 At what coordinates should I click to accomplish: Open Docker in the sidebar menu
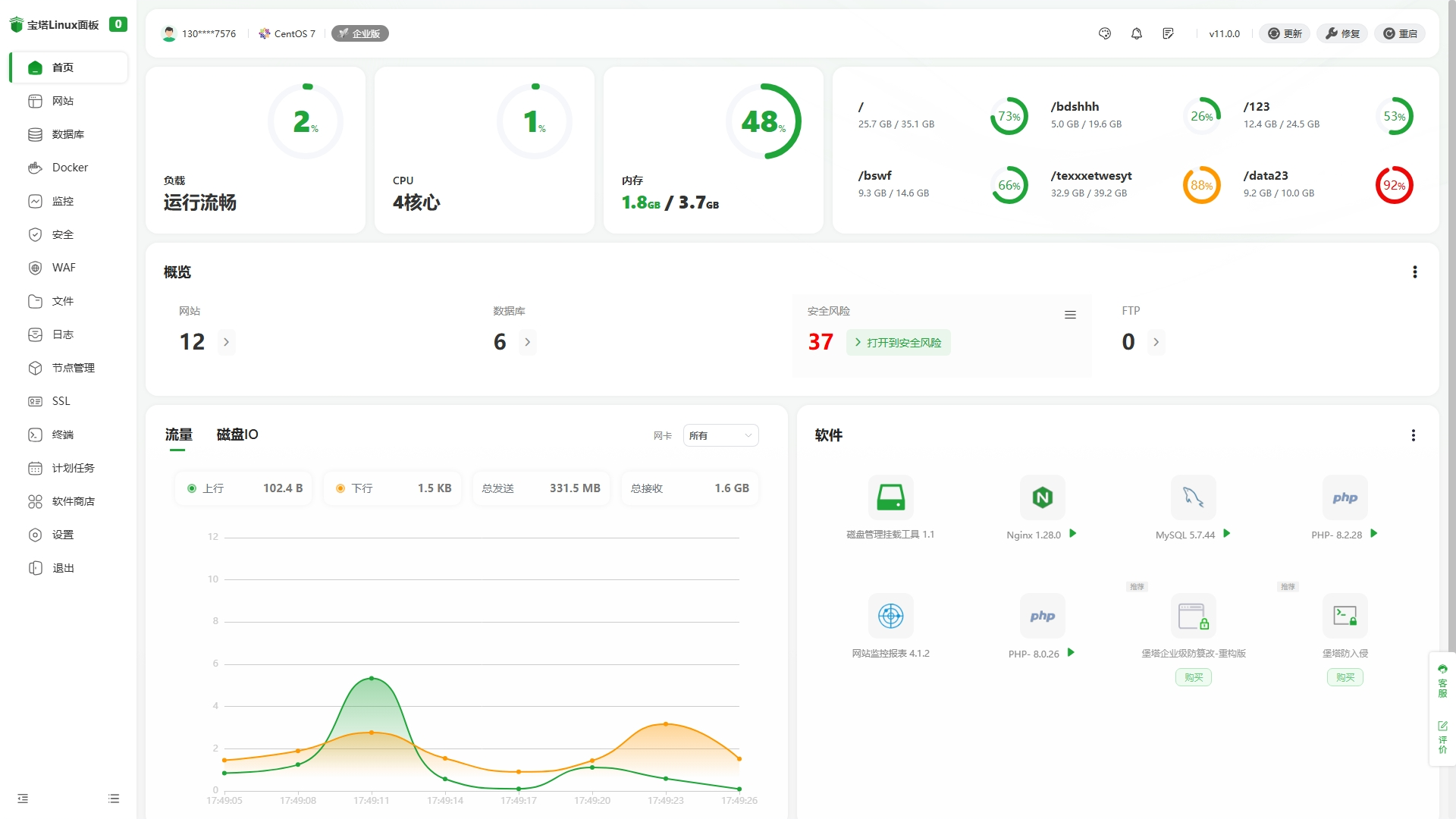(70, 168)
